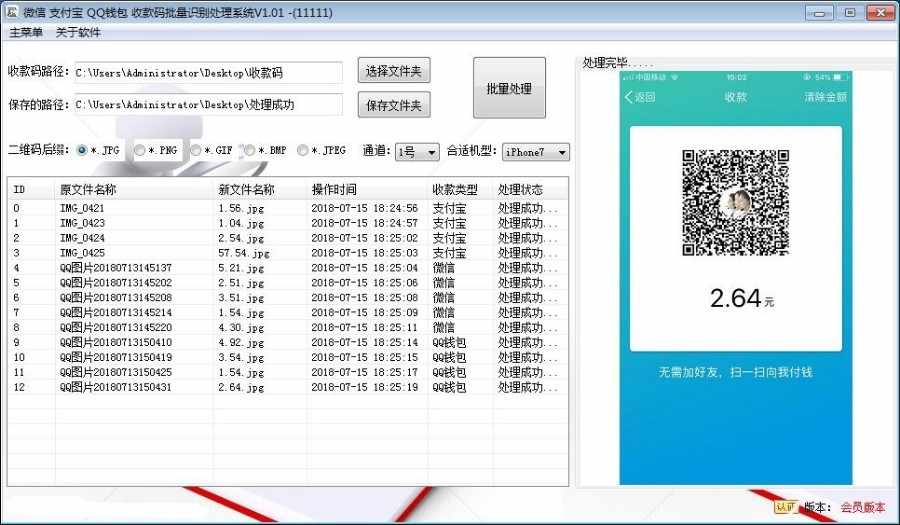This screenshot has width=900, height=525.
Task: Click the 收款码路径 input field
Action: click(x=208, y=73)
